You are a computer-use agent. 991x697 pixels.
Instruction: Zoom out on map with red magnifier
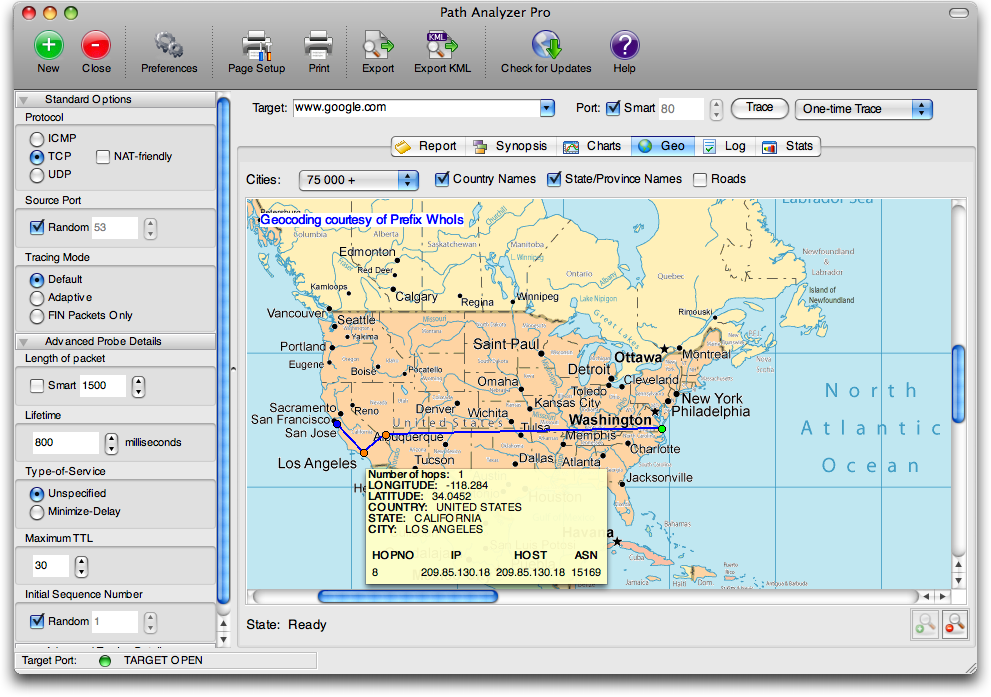coord(955,624)
